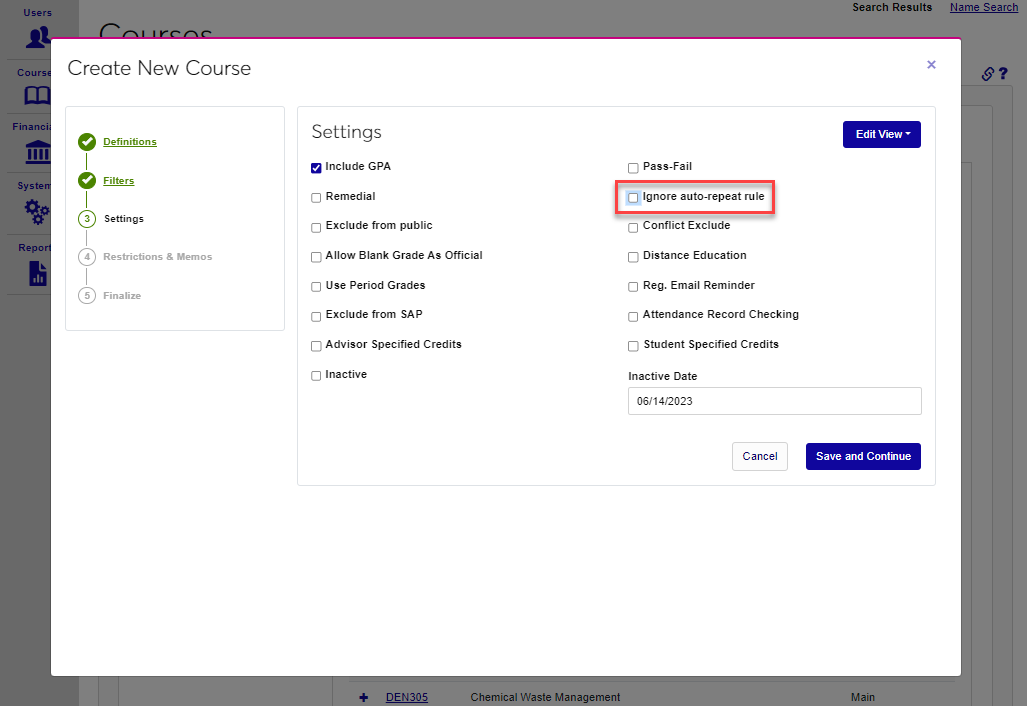Go to the Definitions step

pyautogui.click(x=130, y=142)
